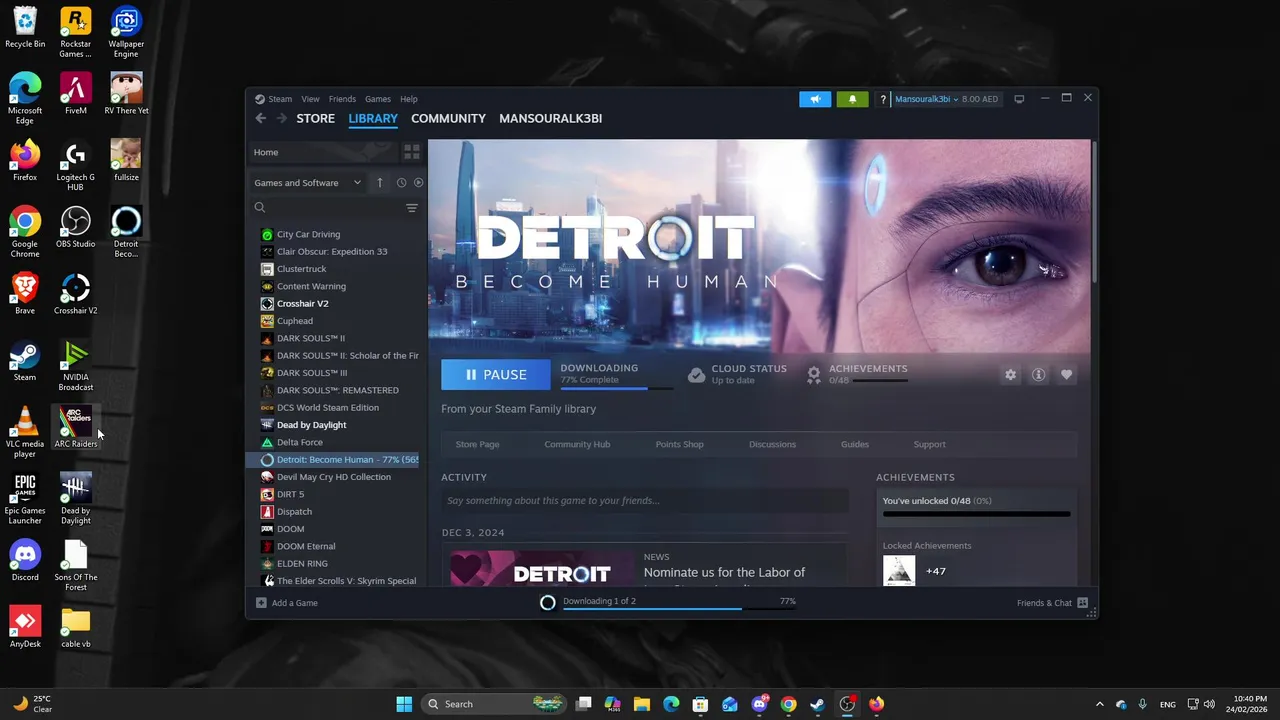The width and height of the screenshot is (1280, 720).
Task: Open File Explorer from the taskbar
Action: [642, 704]
